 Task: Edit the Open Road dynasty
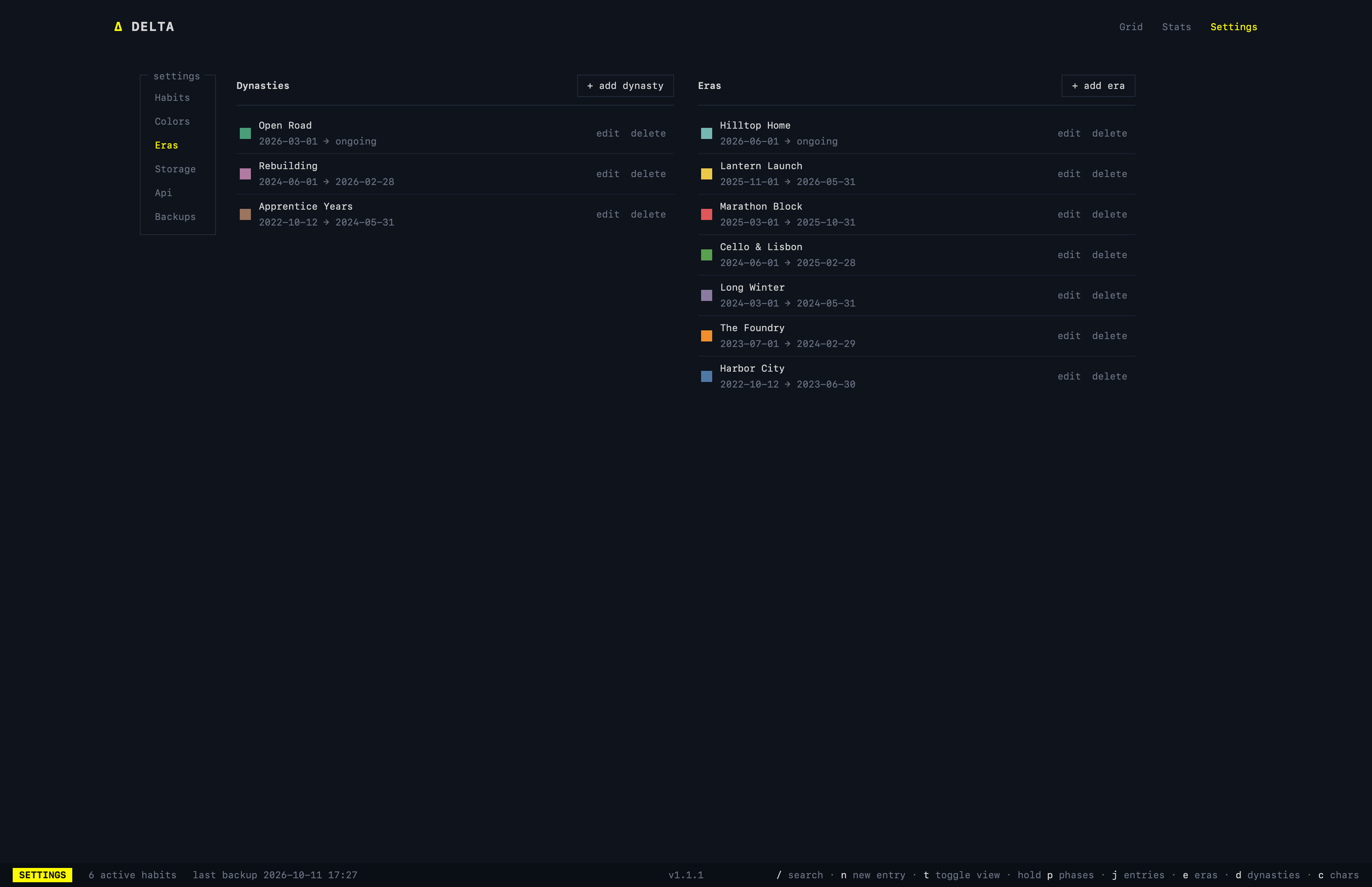(608, 134)
